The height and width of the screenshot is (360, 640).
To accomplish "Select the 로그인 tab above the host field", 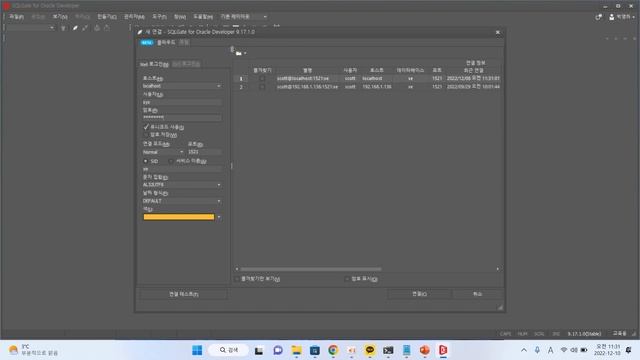I will [154, 64].
